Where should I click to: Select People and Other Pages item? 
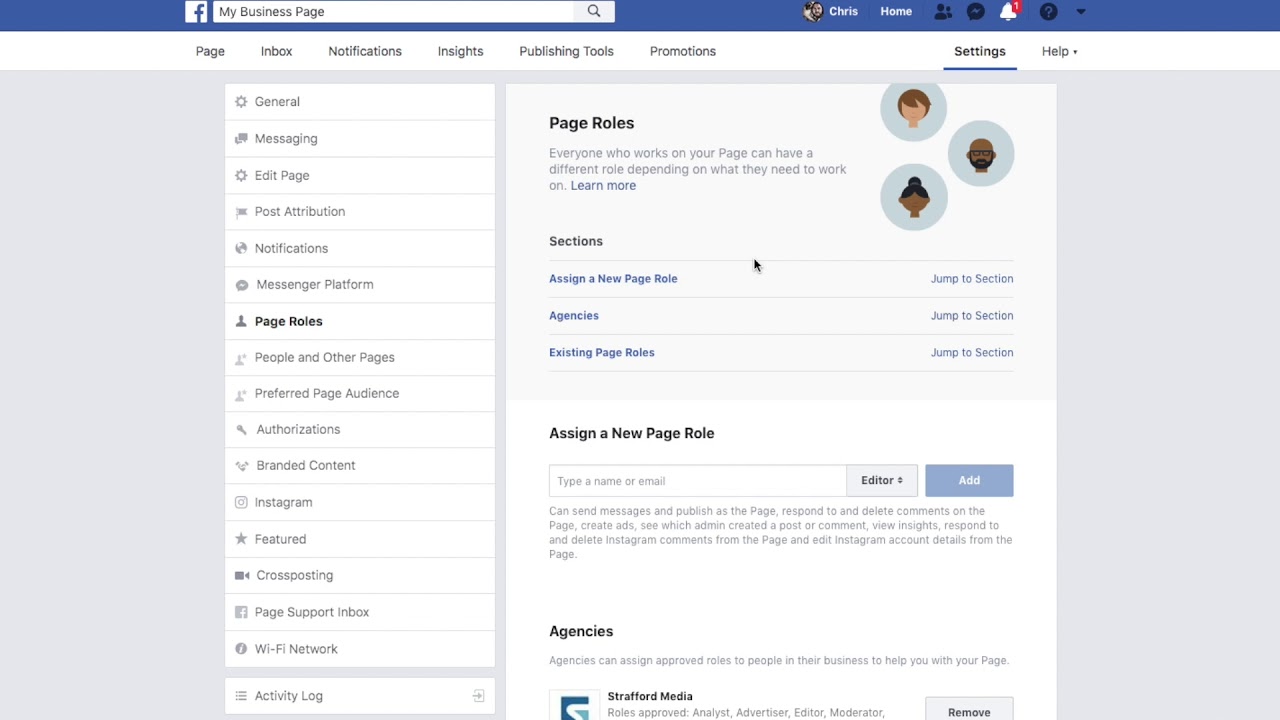pos(360,358)
